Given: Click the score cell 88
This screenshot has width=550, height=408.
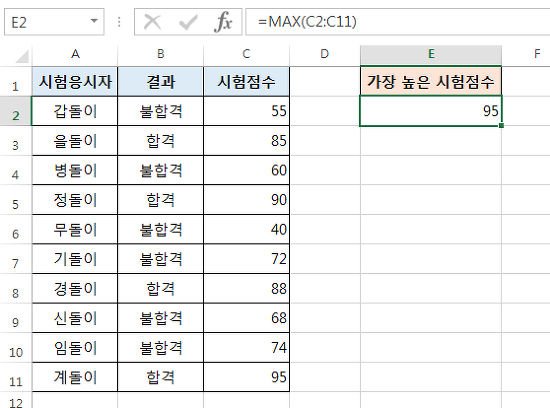Looking at the screenshot, I should click(247, 289).
